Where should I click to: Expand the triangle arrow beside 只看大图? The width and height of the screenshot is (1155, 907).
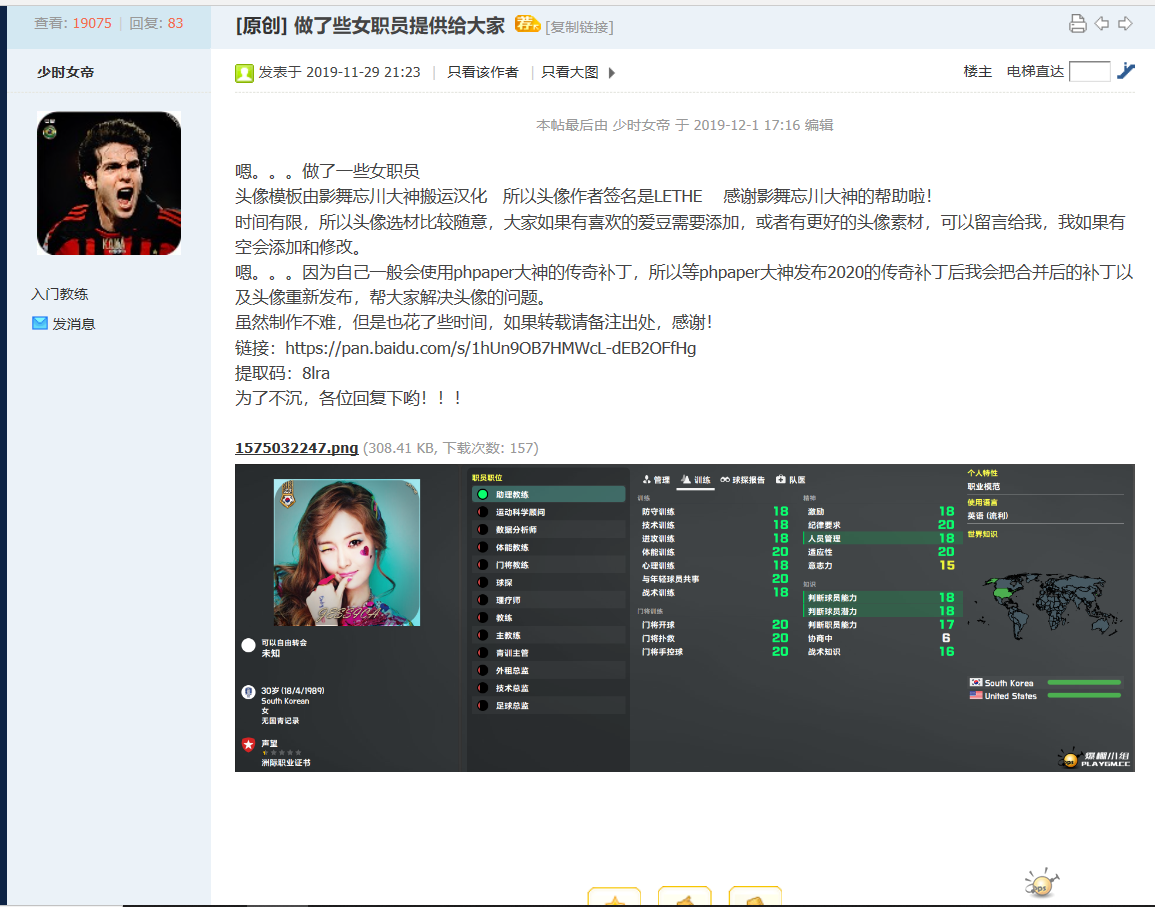coord(612,72)
